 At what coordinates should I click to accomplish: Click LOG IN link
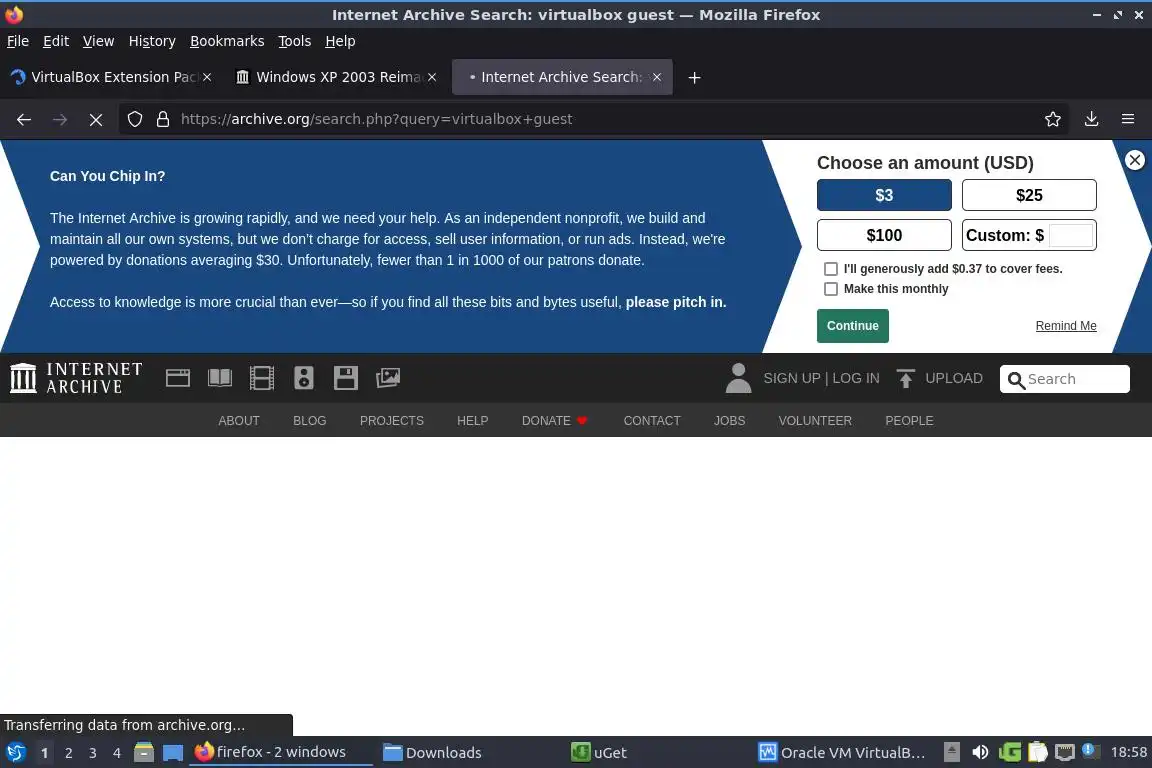856,378
